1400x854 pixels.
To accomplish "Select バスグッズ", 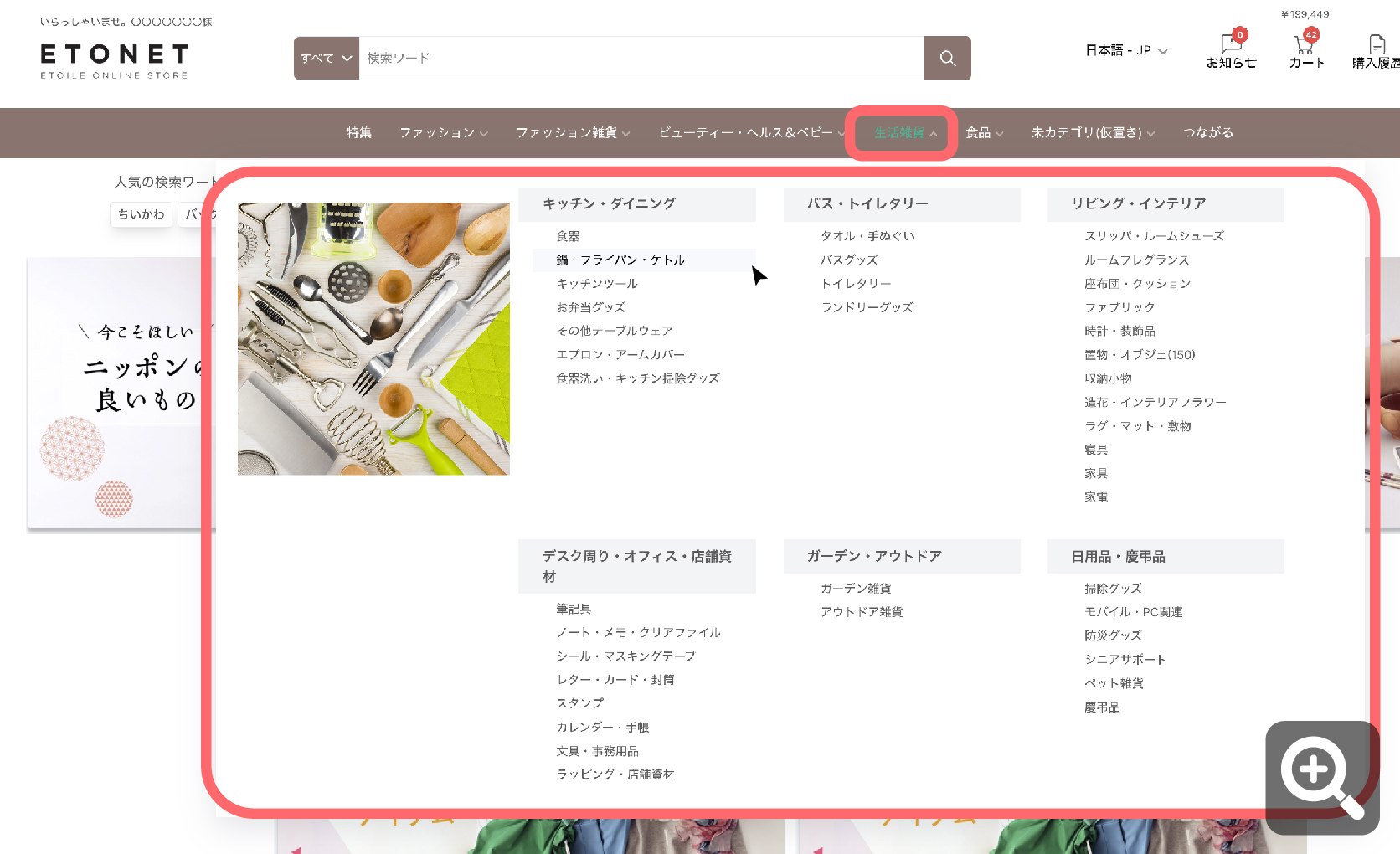I will click(x=849, y=260).
